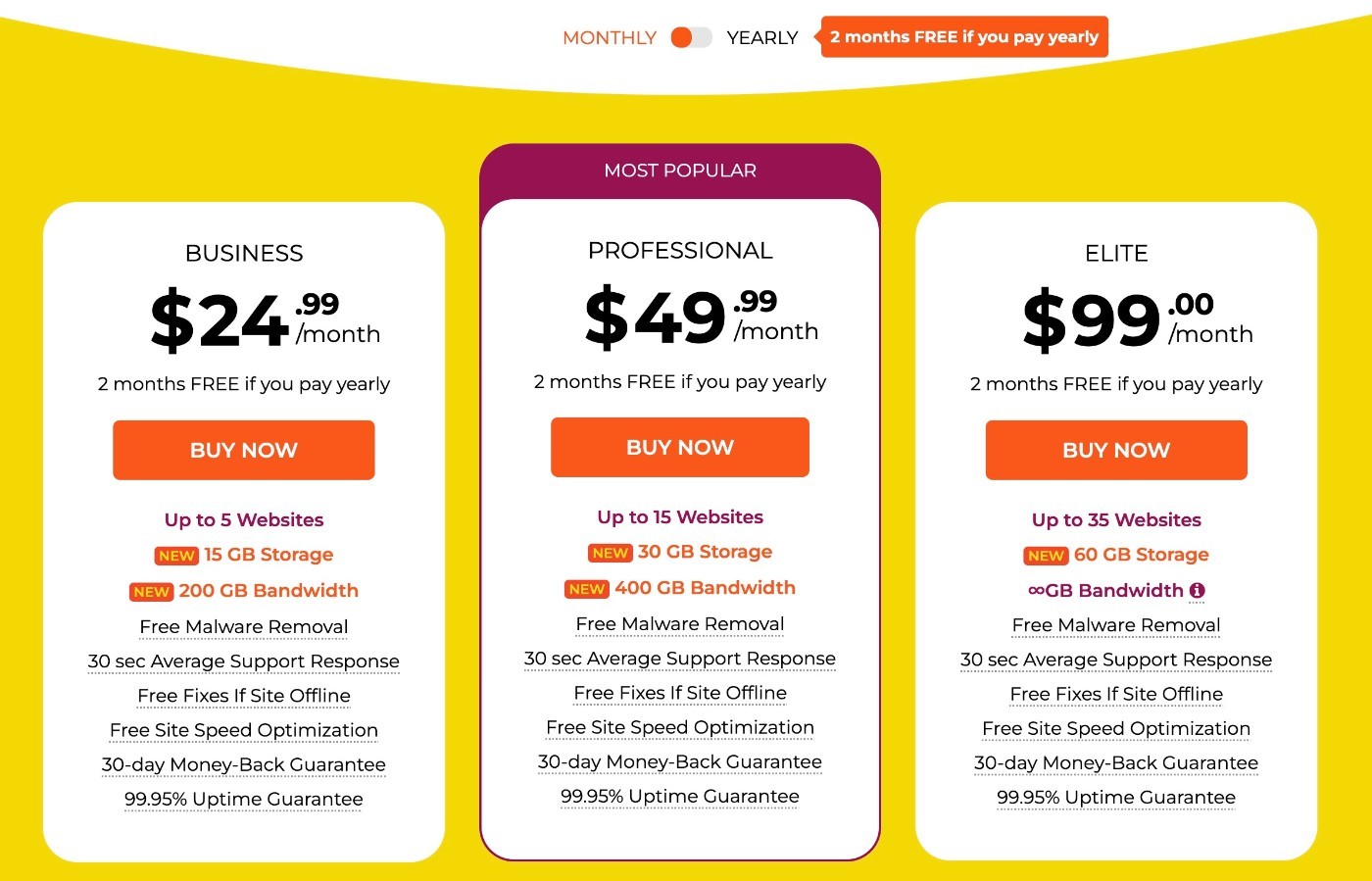Buy the Business plan now
1372x881 pixels.
coord(244,450)
